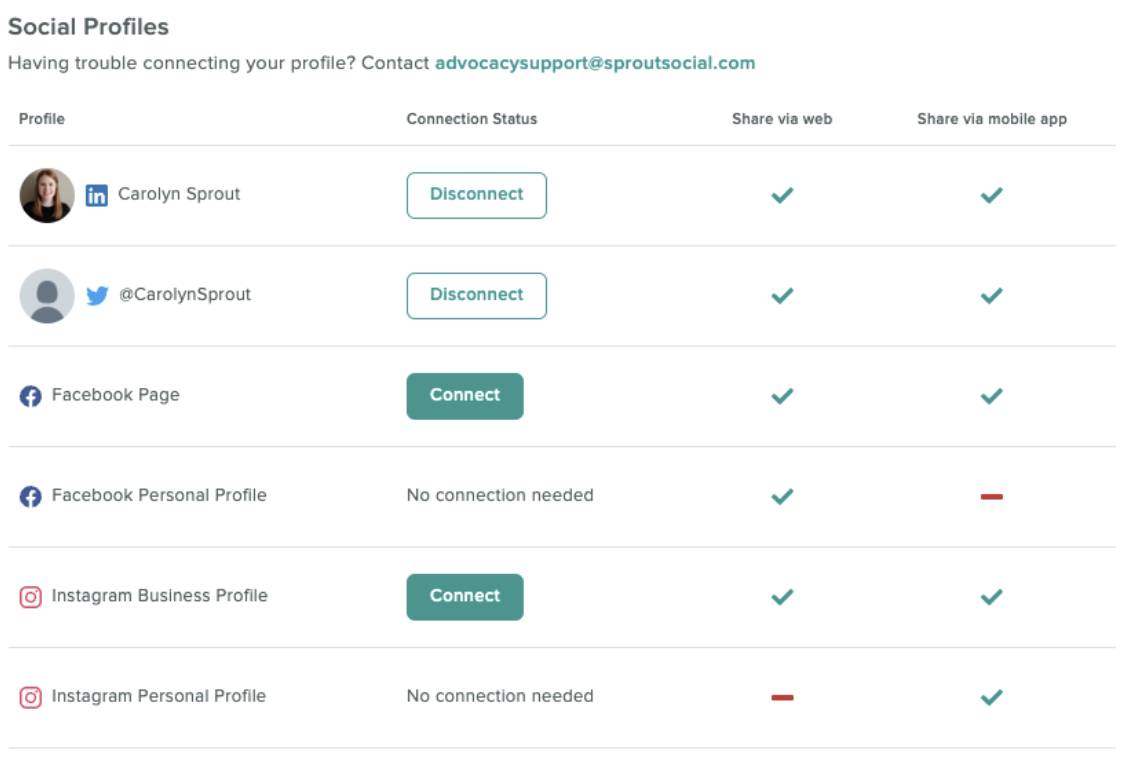1126x768 pixels.
Task: Click the Twitter bird icon beside @CarolynSprout
Action: [97, 295]
